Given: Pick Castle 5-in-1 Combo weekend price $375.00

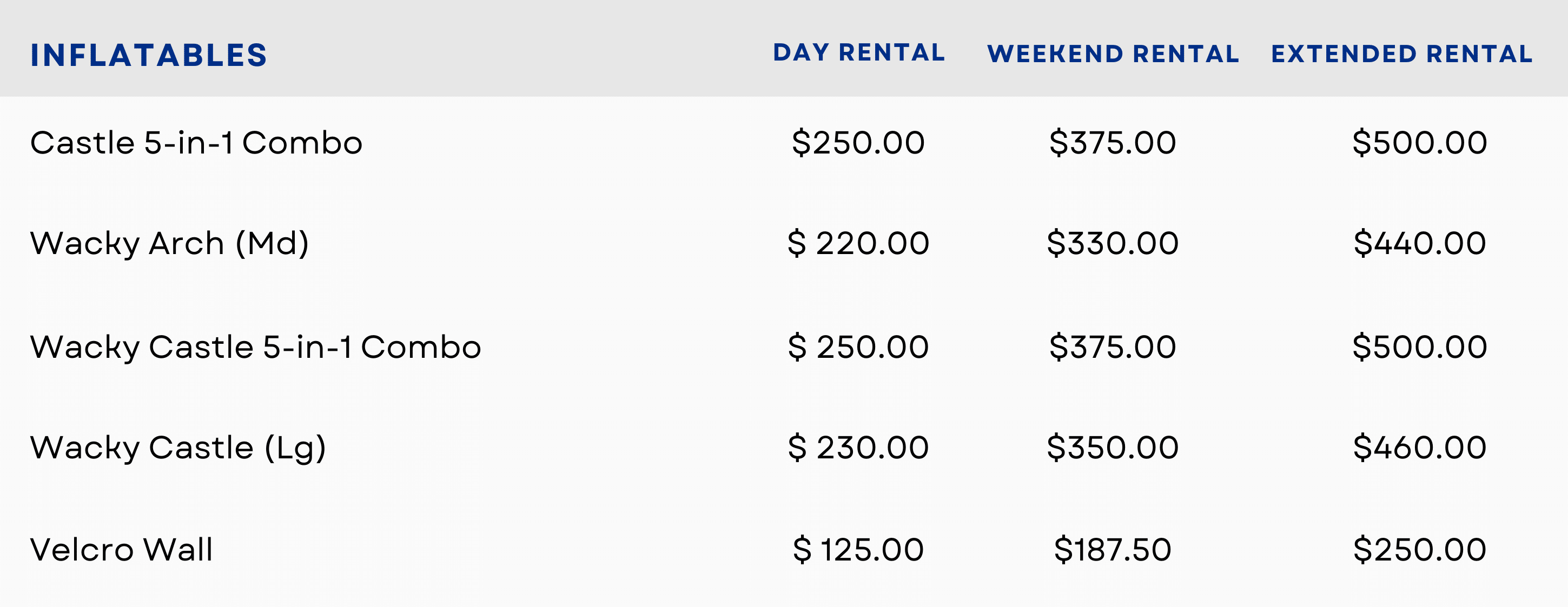Looking at the screenshot, I should (x=1113, y=143).
